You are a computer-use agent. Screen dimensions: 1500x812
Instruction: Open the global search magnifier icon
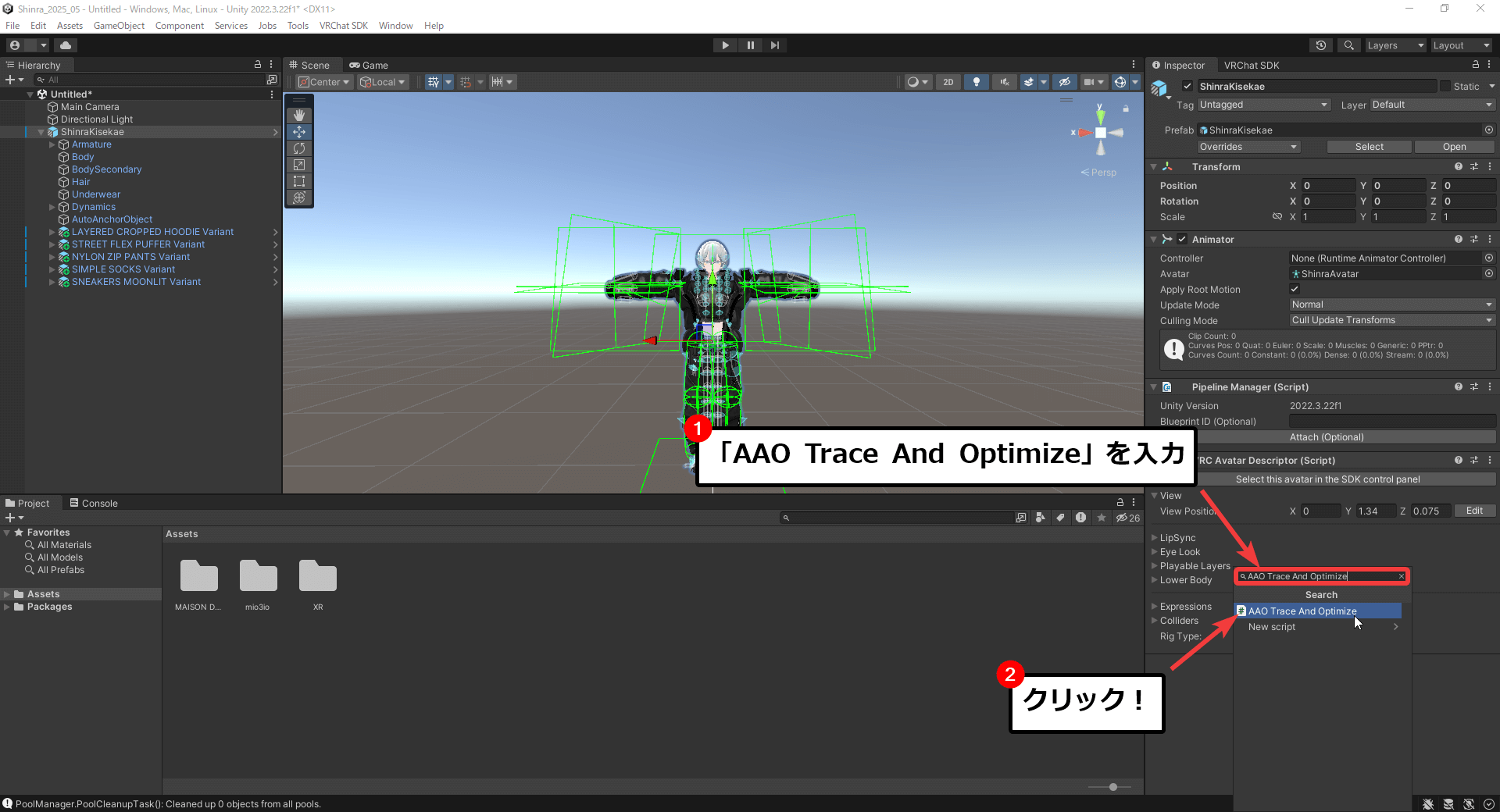tap(1348, 45)
